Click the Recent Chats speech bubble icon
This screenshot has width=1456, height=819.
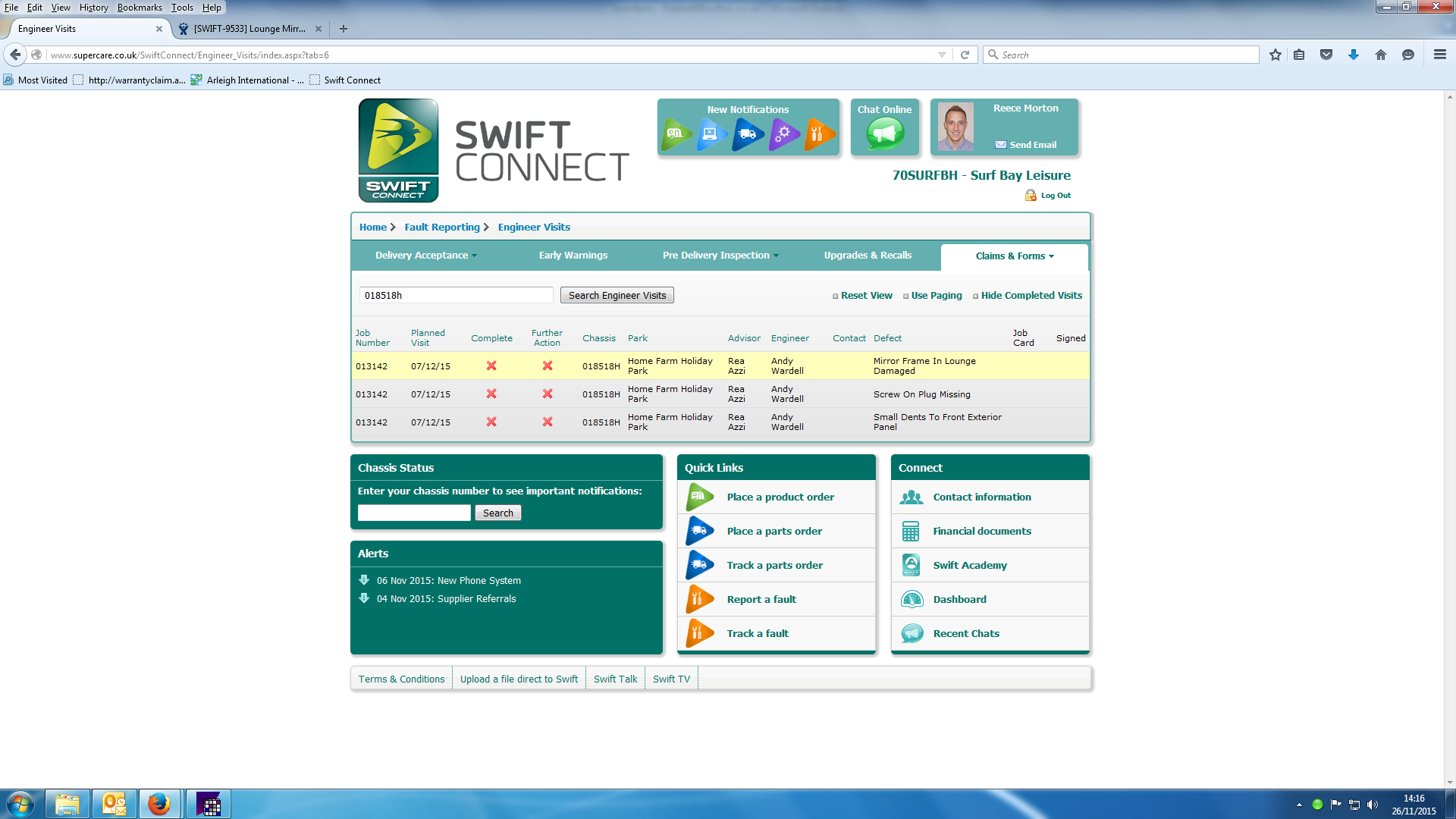911,633
